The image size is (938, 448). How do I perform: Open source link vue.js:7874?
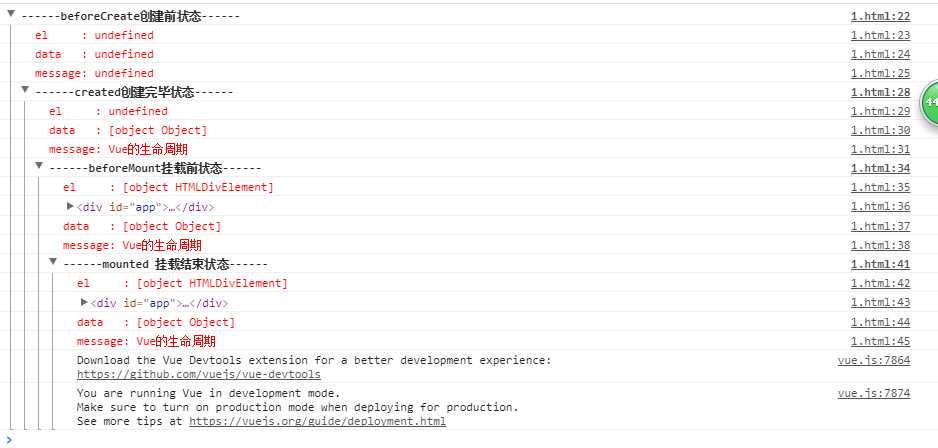873,393
